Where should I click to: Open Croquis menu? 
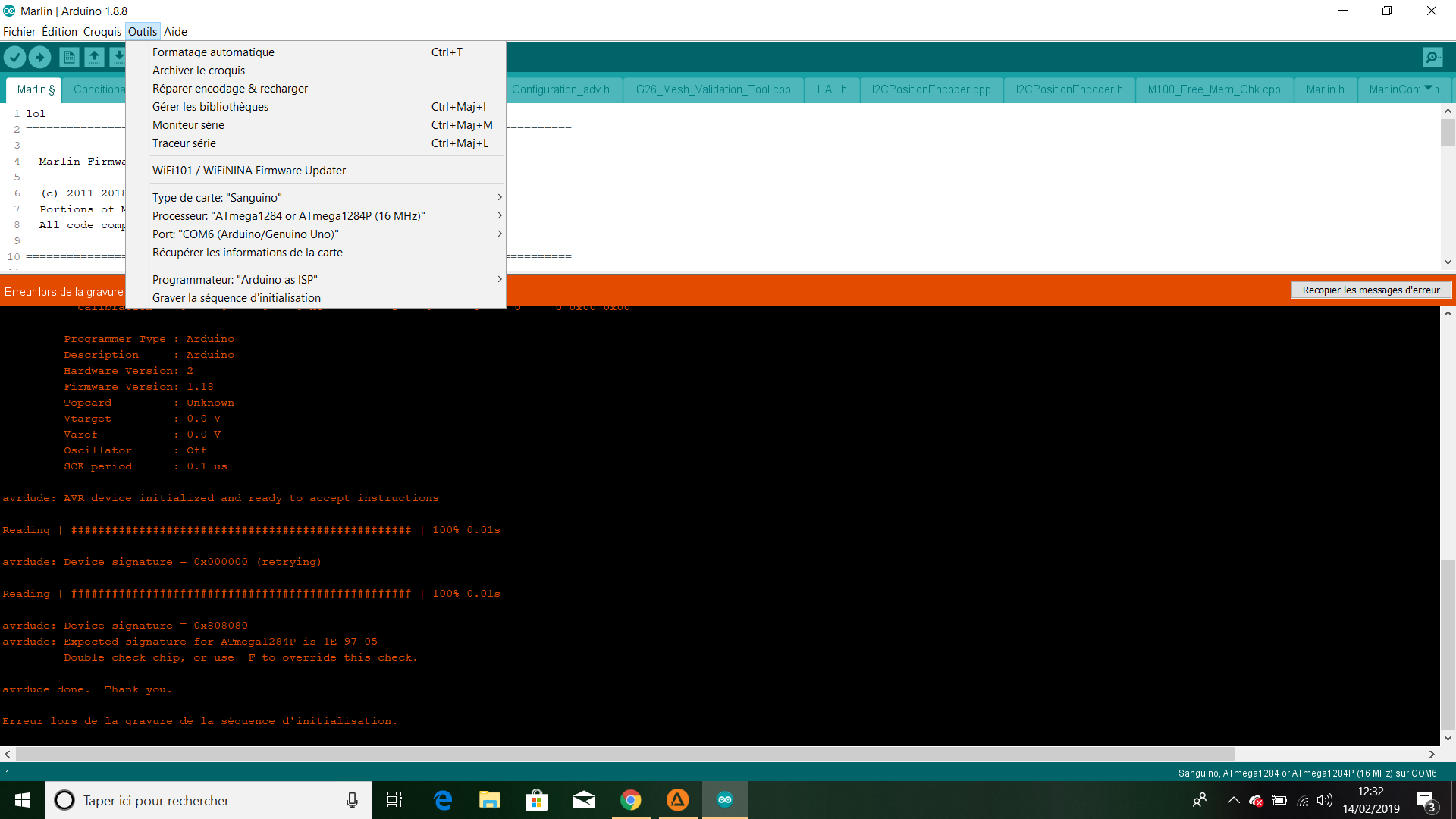point(102,32)
